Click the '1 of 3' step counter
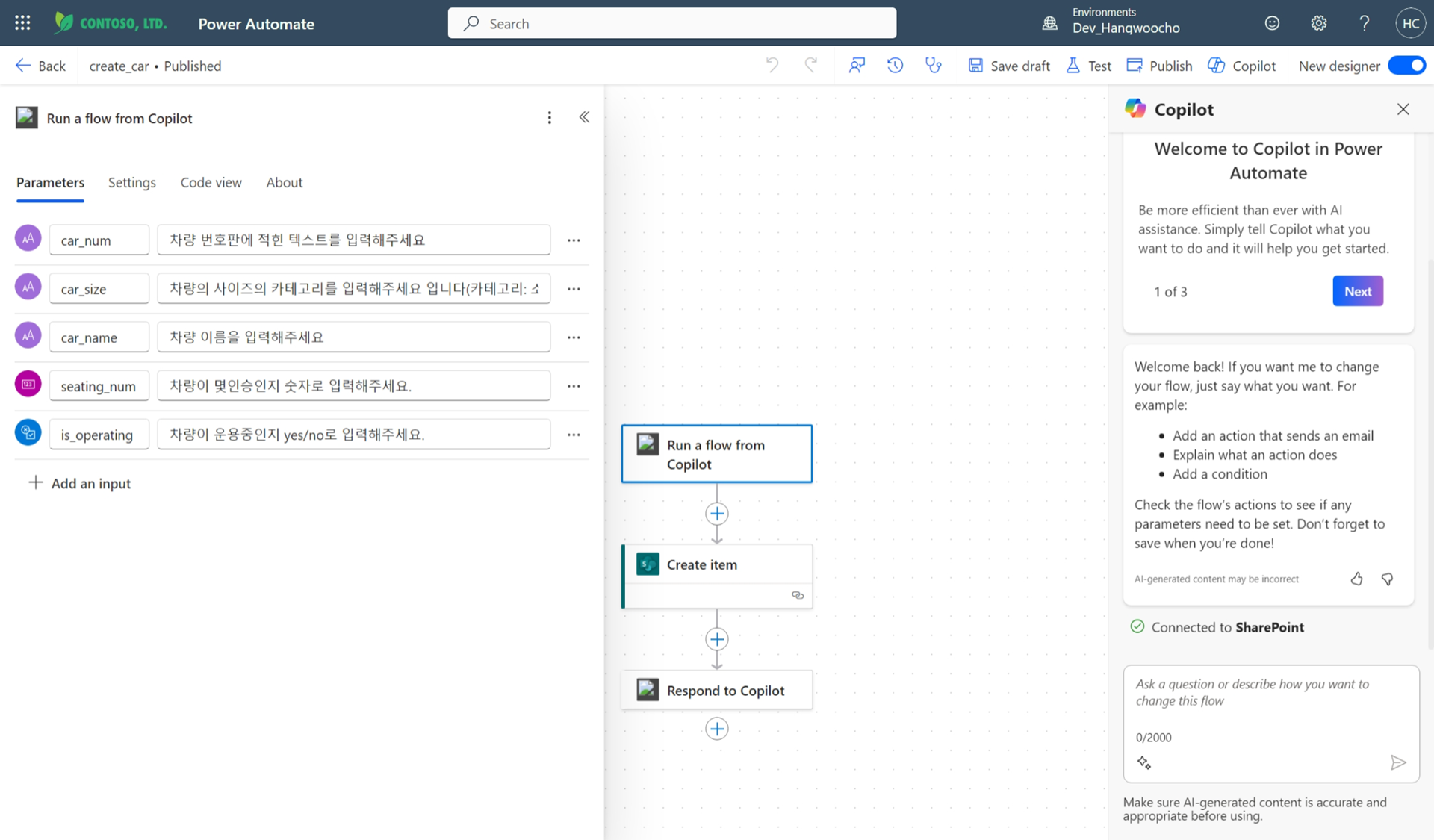This screenshot has width=1434, height=840. tap(1170, 291)
